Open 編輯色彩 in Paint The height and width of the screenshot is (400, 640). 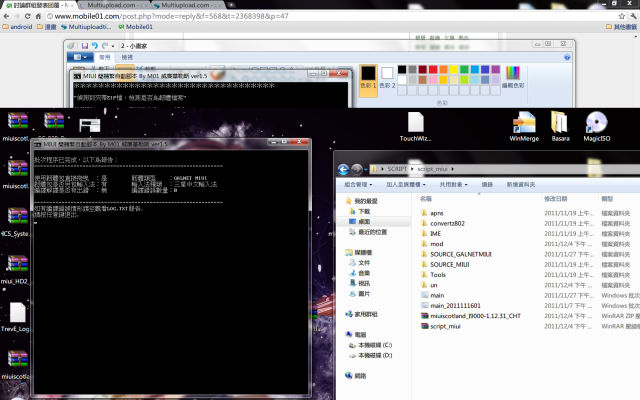[513, 77]
